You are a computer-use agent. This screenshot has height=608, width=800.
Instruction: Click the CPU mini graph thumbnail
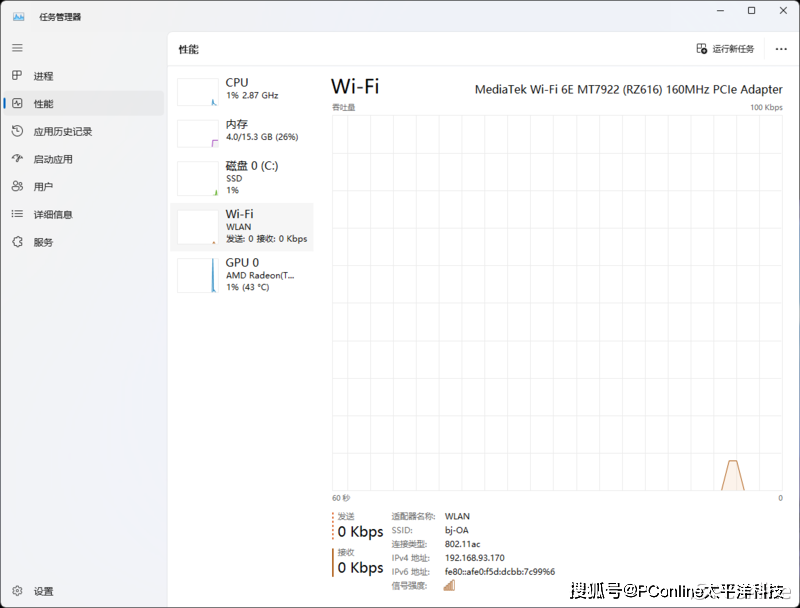198,92
